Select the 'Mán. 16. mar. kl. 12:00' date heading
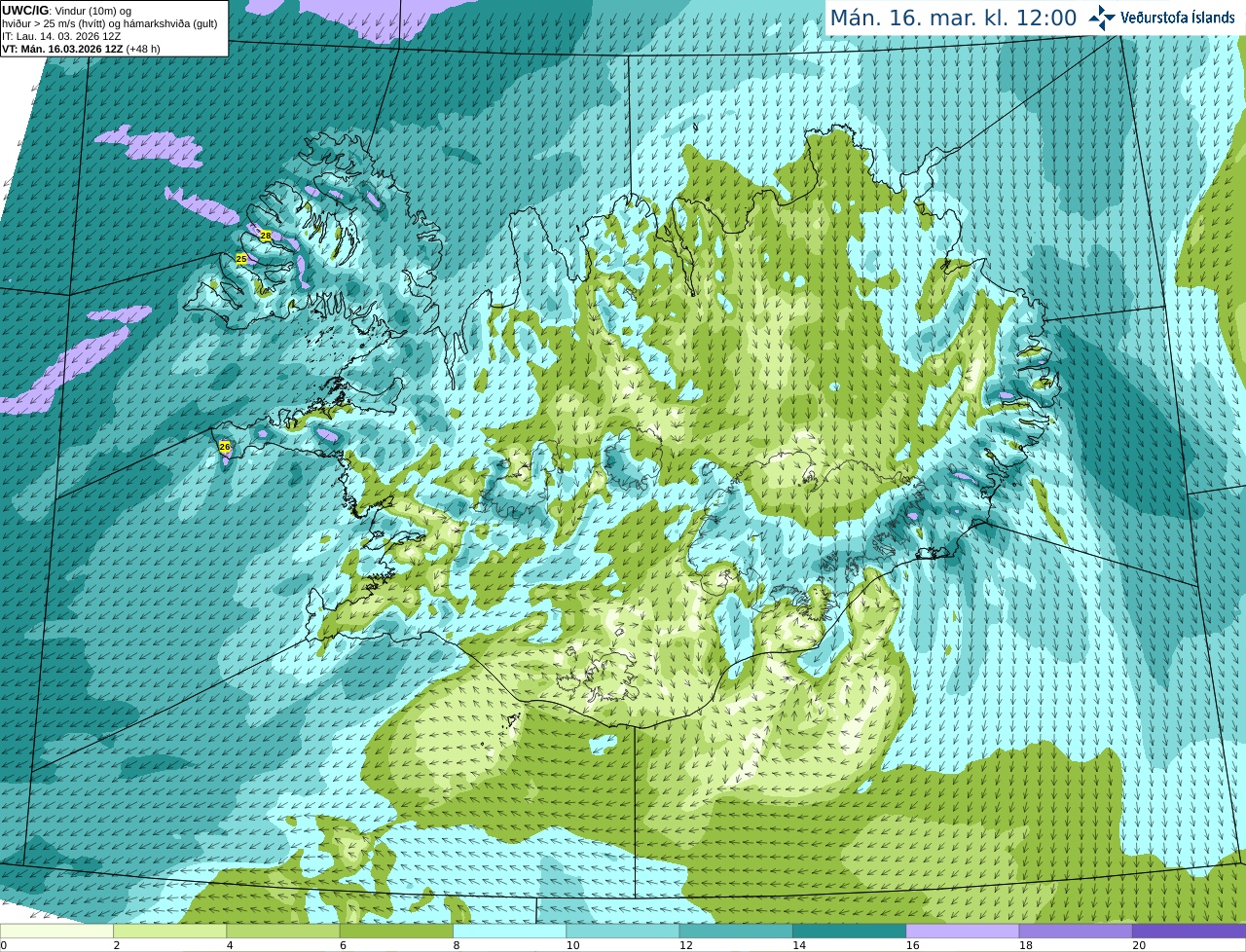 [x=953, y=18]
